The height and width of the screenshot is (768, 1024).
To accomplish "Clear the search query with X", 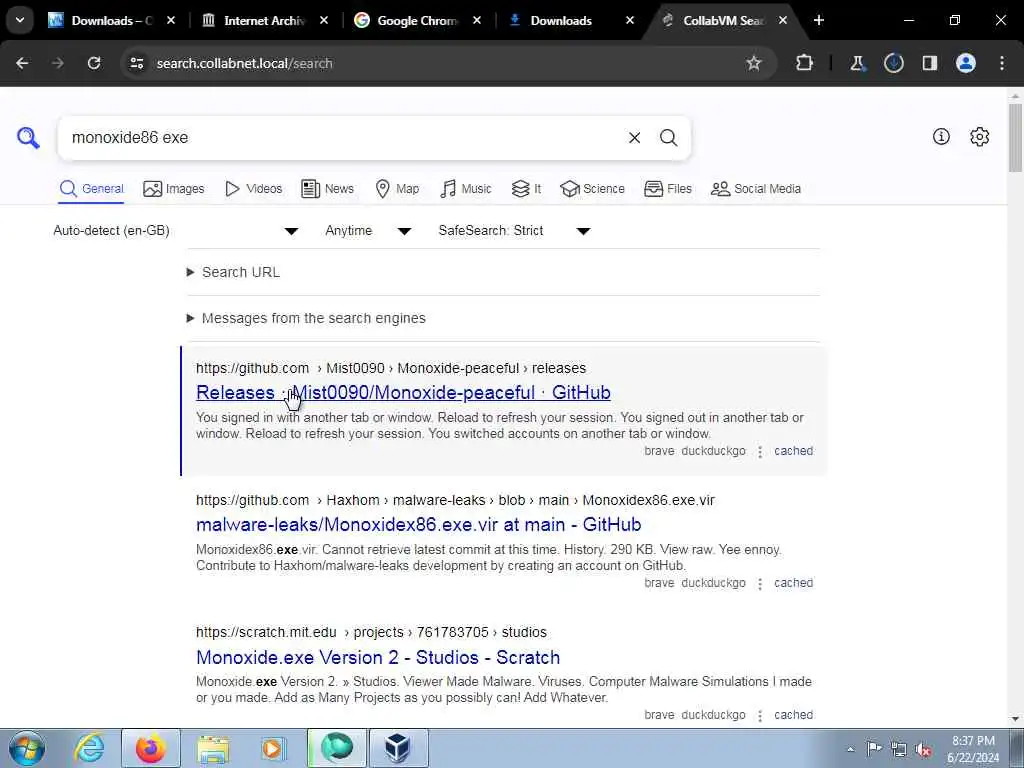I will [x=634, y=138].
